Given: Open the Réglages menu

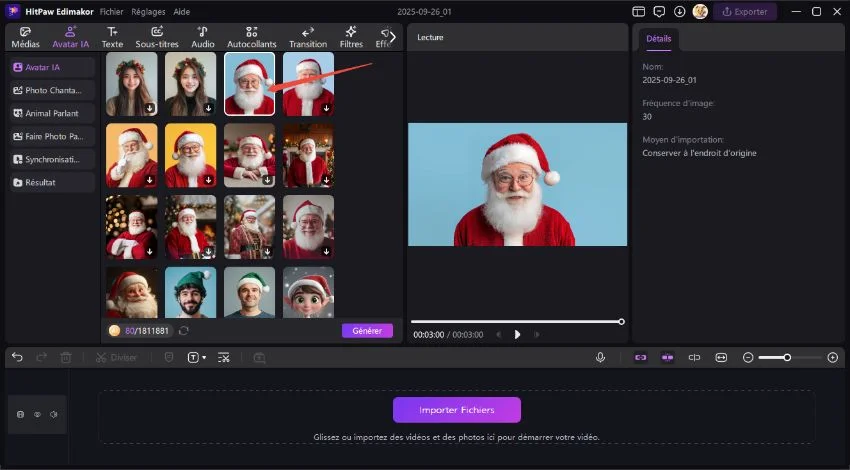Looking at the screenshot, I should click(x=148, y=11).
